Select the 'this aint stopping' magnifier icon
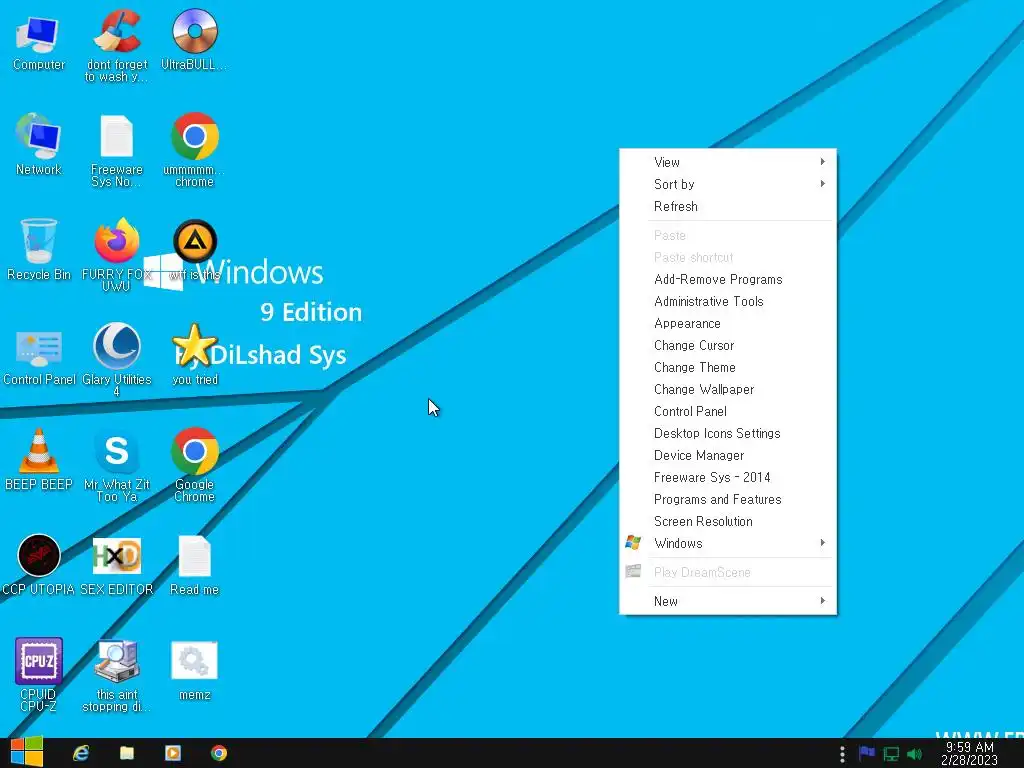The image size is (1024, 768). [116, 676]
